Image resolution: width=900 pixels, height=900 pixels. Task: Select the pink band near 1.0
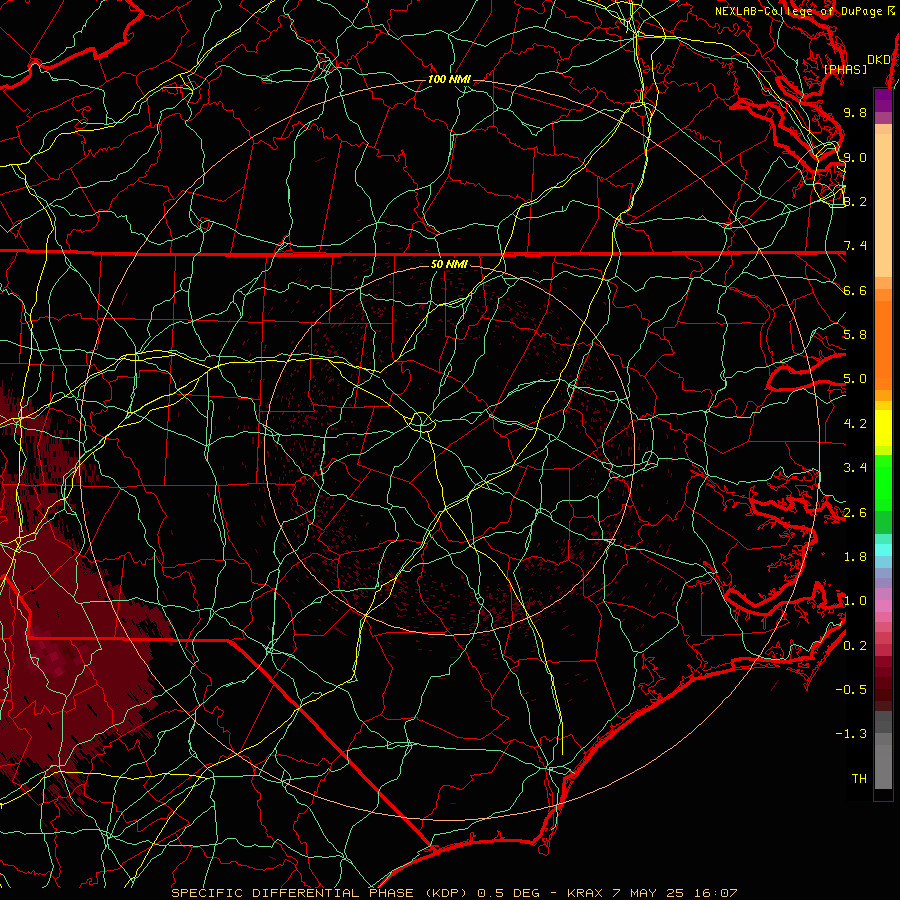tap(883, 606)
